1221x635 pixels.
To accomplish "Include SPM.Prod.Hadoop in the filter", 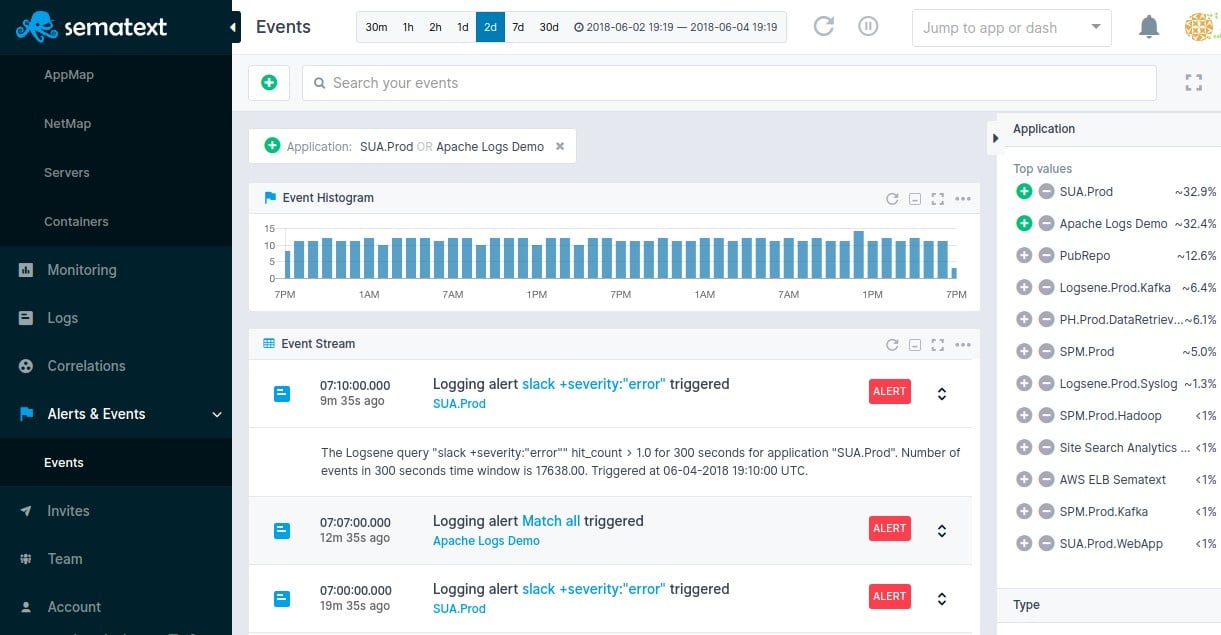I will (x=1023, y=416).
